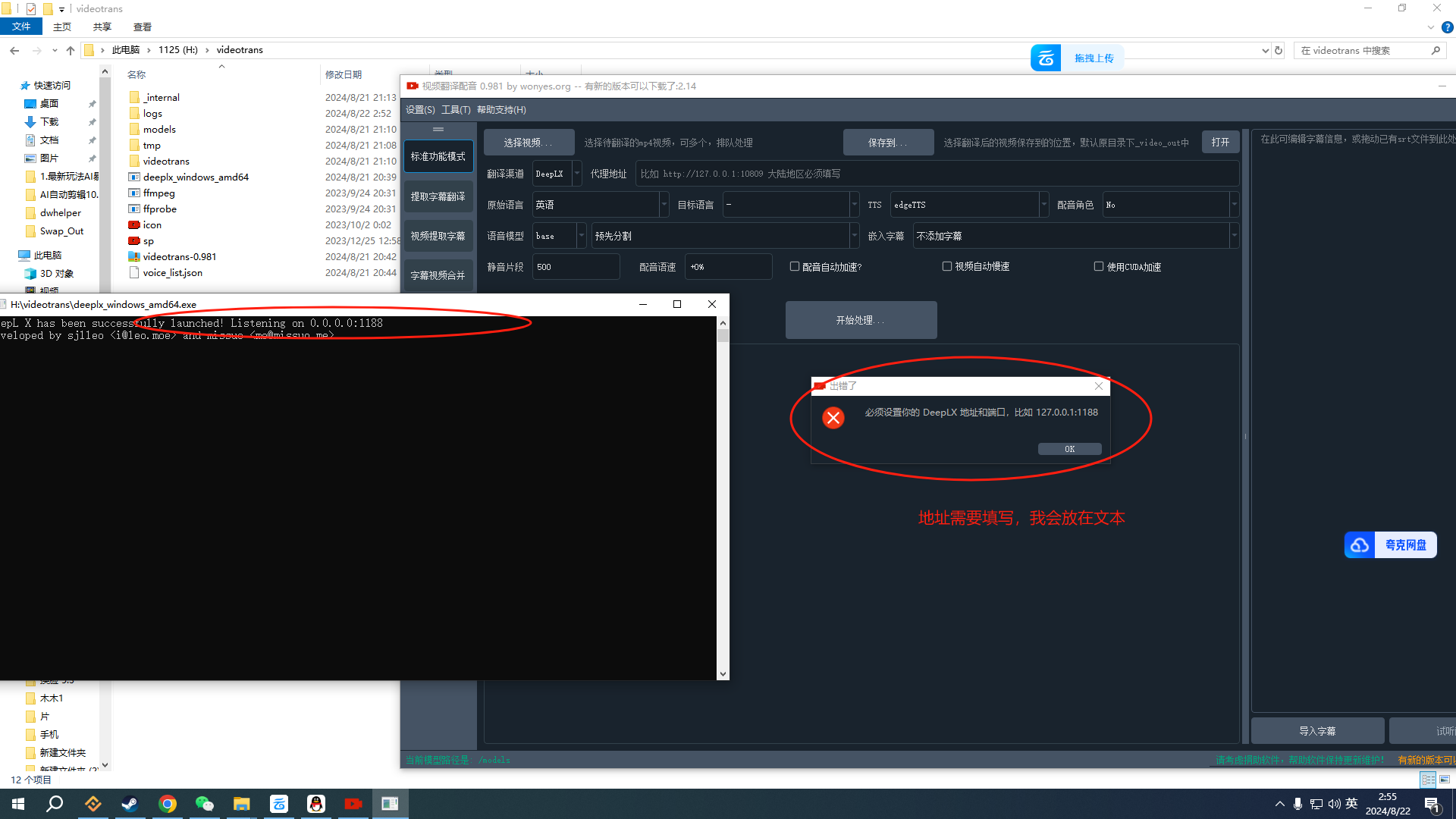Click the red video translator taskbar icon
The image size is (1456, 819).
click(353, 804)
